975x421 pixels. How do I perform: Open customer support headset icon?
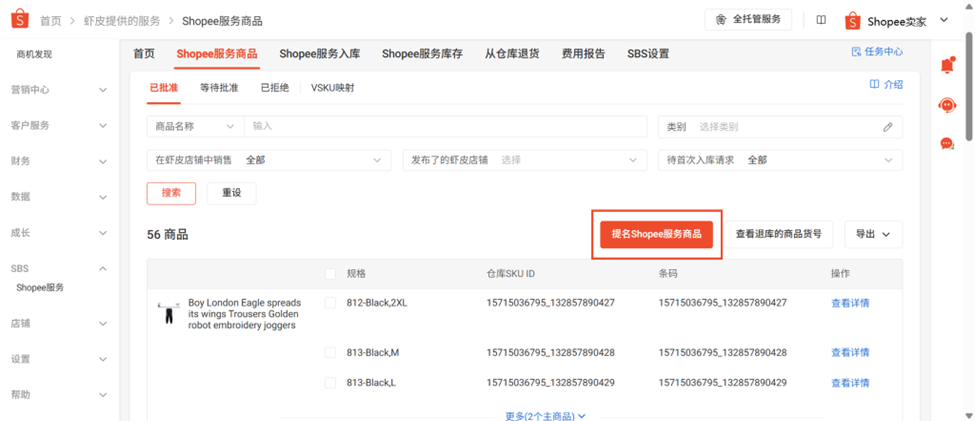click(x=946, y=105)
